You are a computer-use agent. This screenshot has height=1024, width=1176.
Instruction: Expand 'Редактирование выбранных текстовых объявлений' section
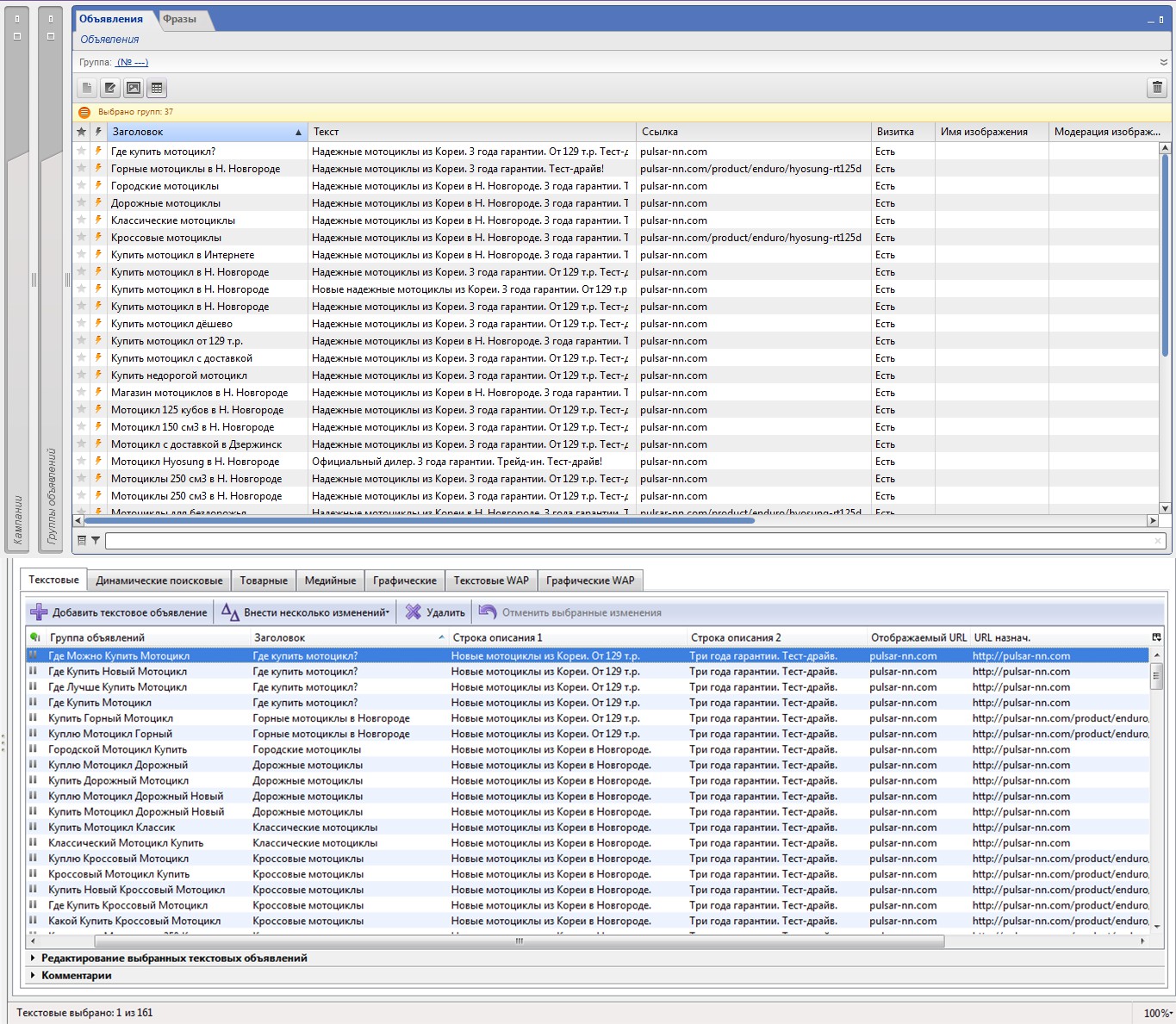(34, 958)
